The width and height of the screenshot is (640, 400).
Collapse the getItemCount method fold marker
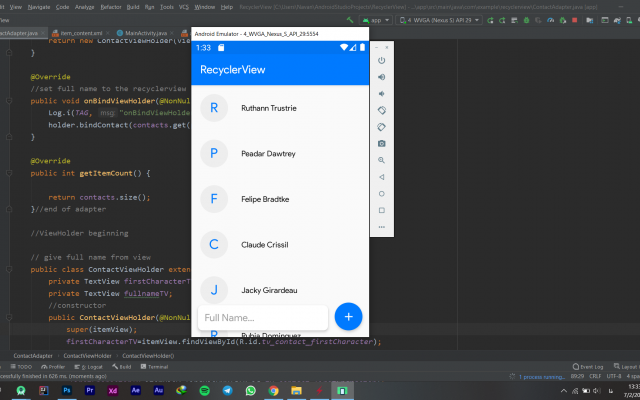pyautogui.click(x=9, y=173)
